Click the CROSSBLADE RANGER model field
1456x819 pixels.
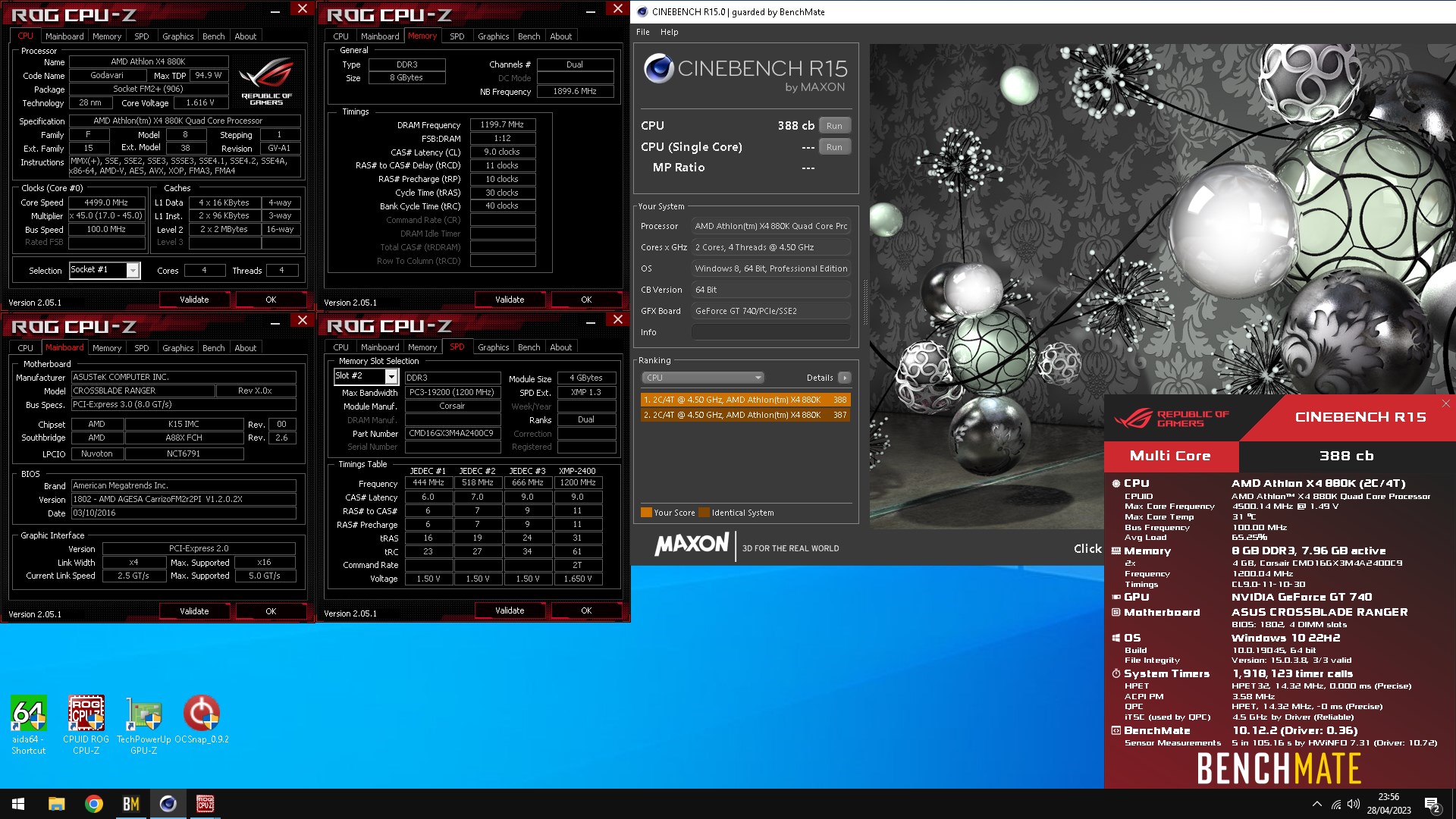tap(142, 391)
